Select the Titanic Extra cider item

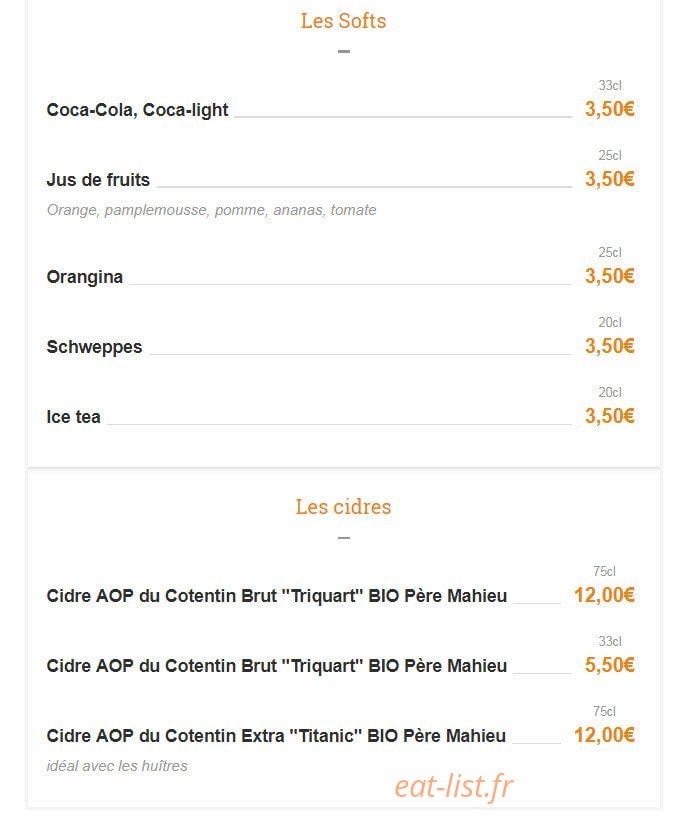click(x=276, y=736)
